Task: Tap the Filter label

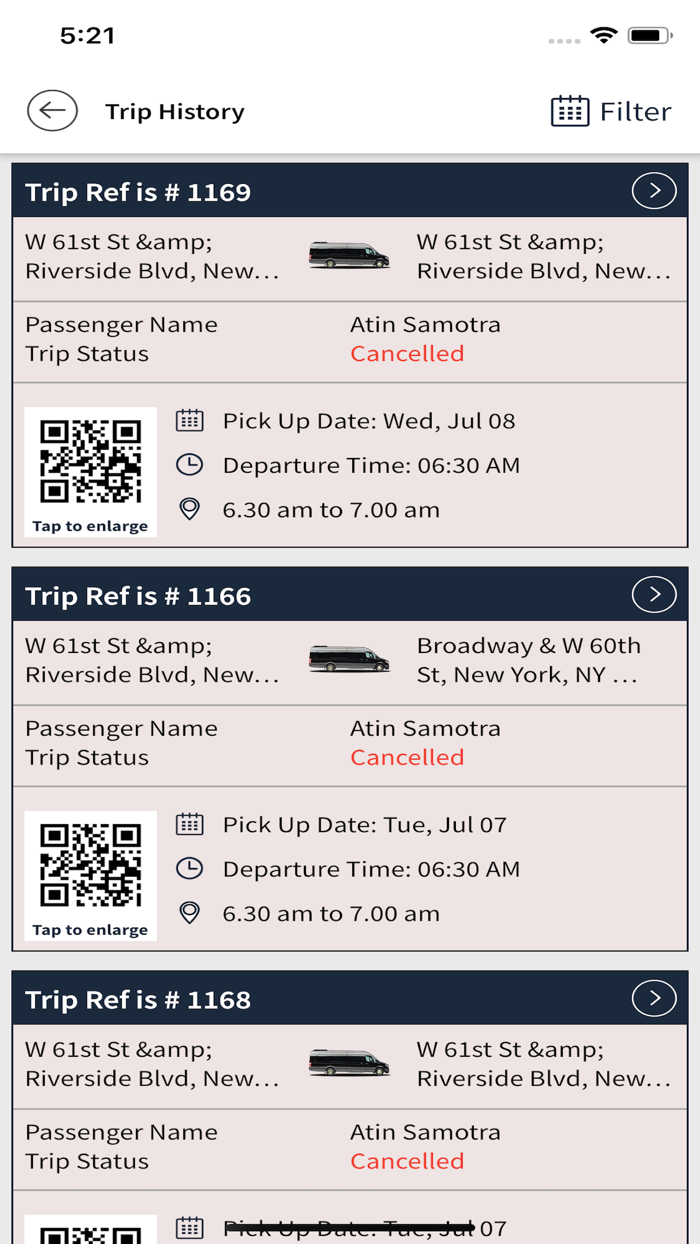Action: click(635, 111)
